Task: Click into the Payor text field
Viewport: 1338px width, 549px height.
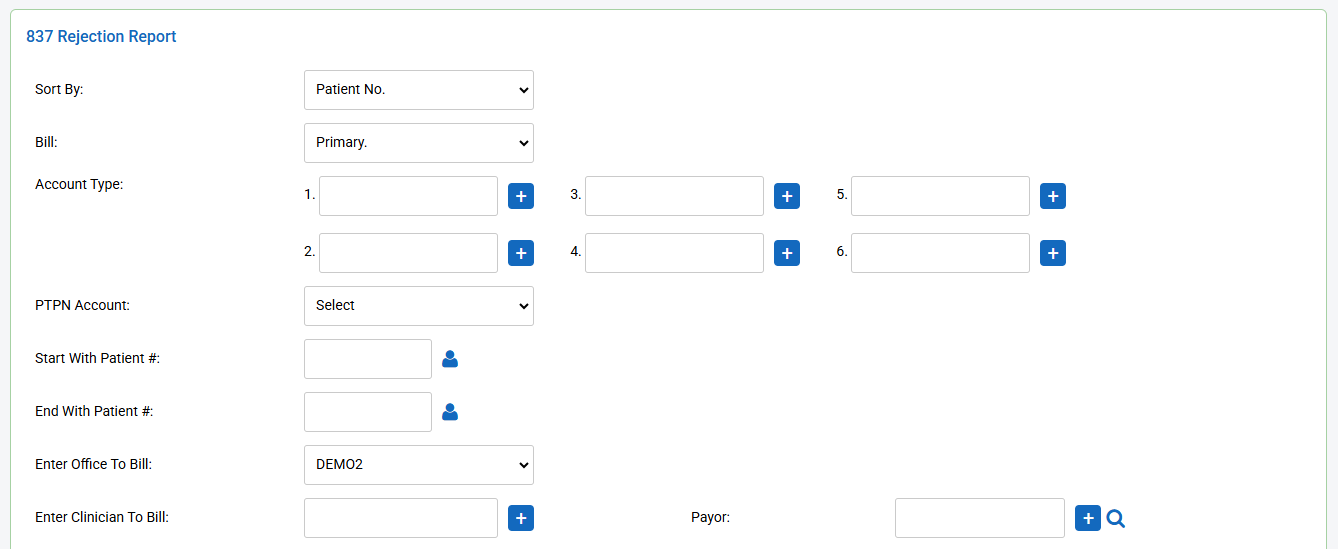Action: pos(979,518)
